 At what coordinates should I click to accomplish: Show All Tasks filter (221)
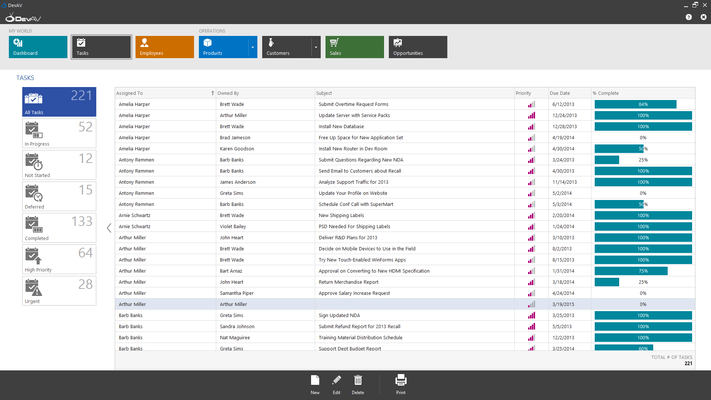(x=59, y=102)
